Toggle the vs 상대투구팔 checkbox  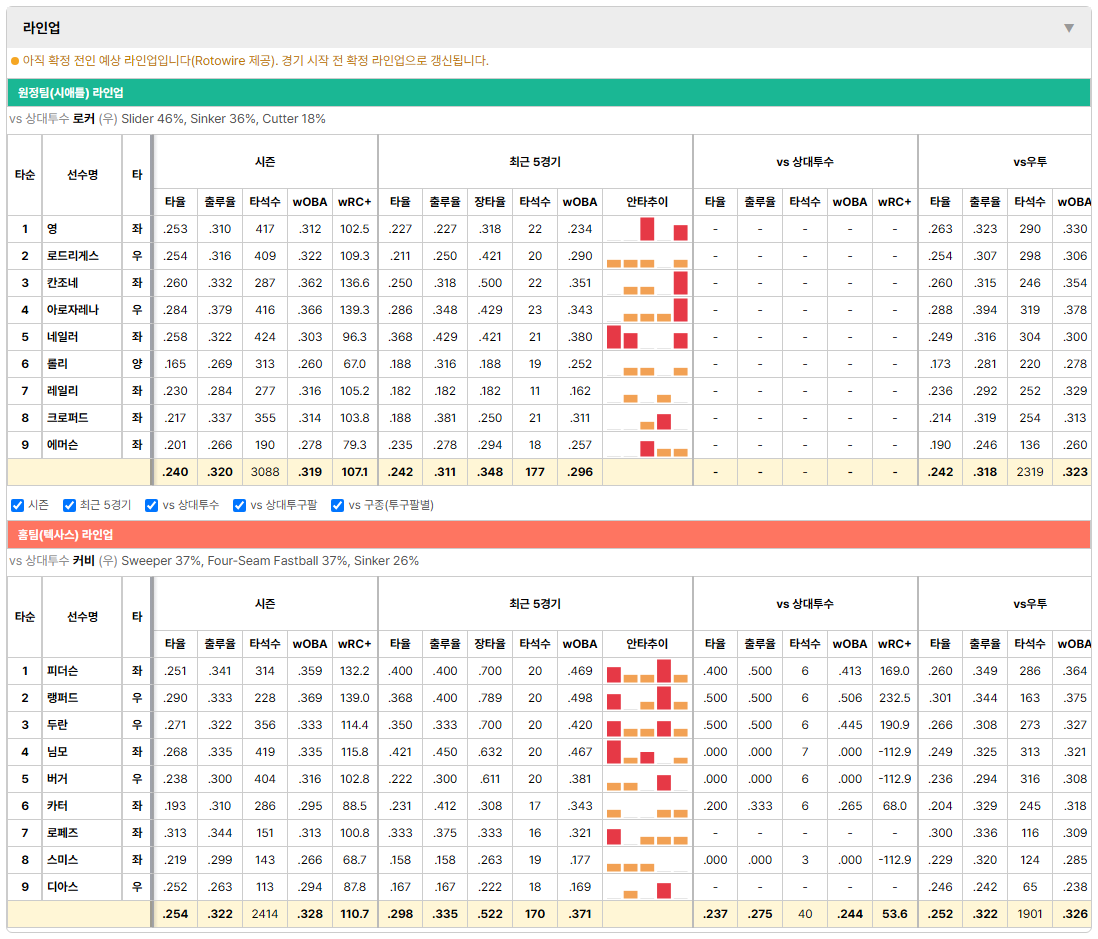[239, 506]
